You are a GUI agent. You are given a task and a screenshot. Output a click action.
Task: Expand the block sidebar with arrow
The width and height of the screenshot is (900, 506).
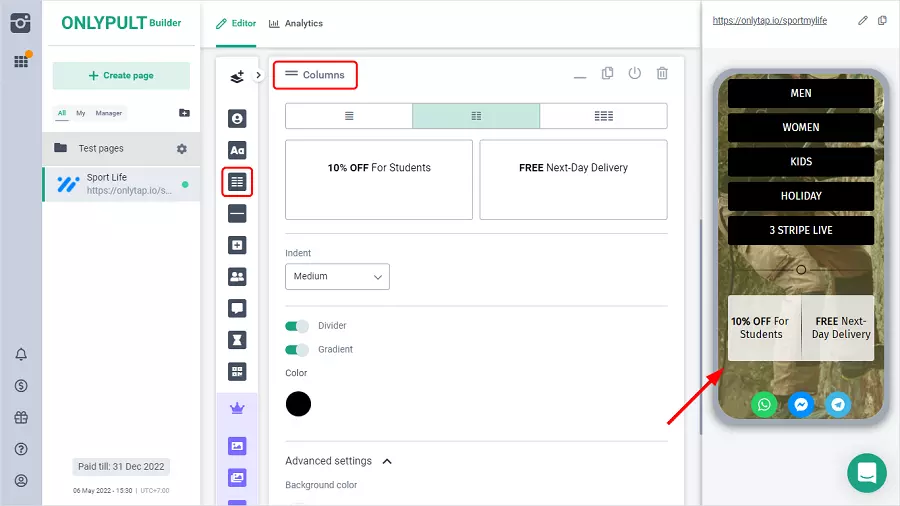pos(258,75)
